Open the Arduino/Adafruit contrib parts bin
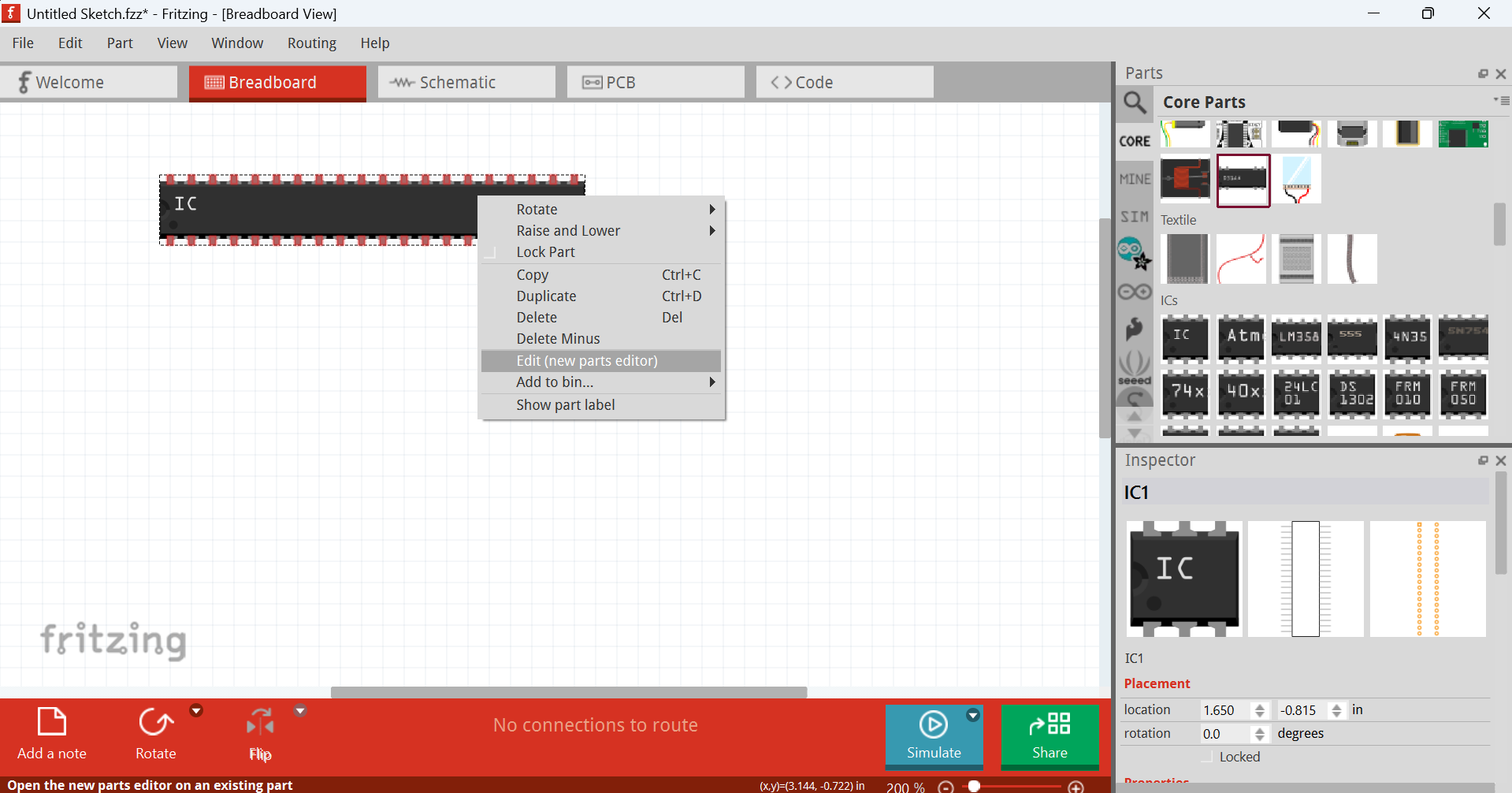The image size is (1512, 793). 1135,254
